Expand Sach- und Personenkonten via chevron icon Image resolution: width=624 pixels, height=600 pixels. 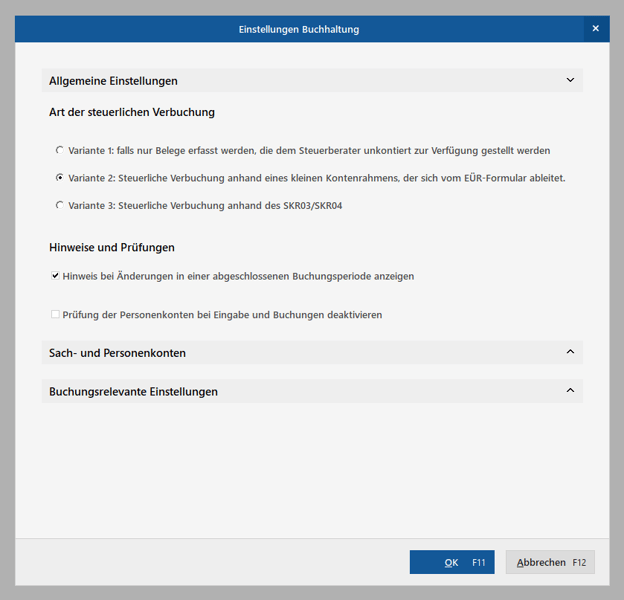pos(570,352)
